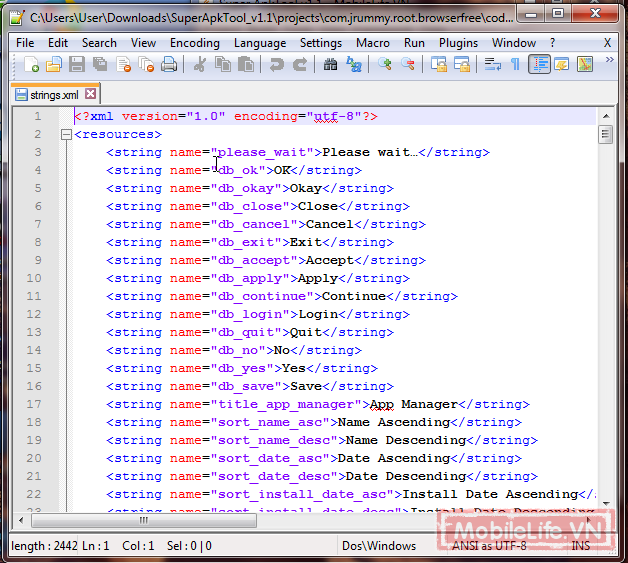Click vertical scrollbar up arrow
This screenshot has width=628, height=563.
pos(606,116)
